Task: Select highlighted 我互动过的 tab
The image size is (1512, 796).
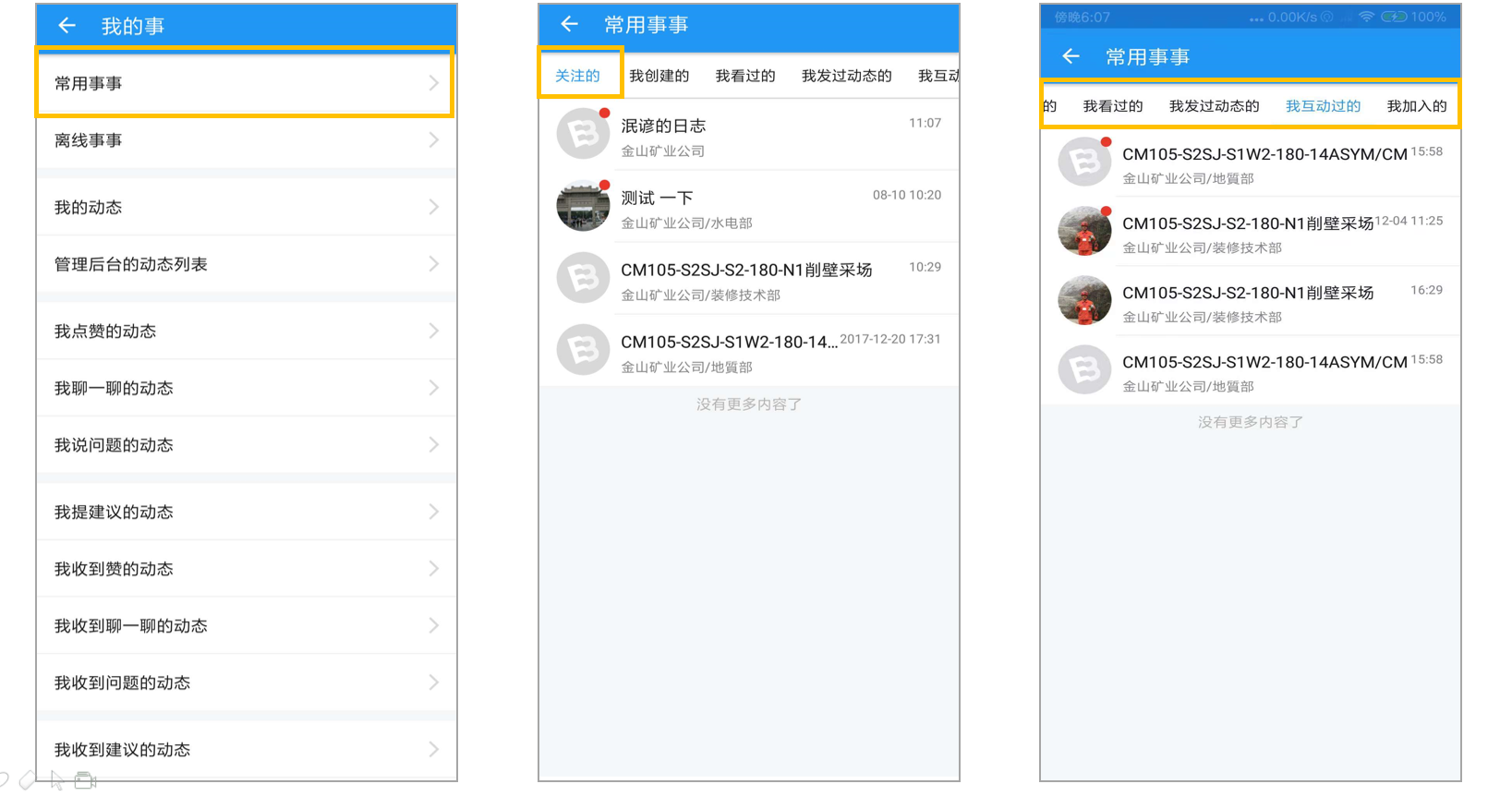Action: click(x=1323, y=106)
